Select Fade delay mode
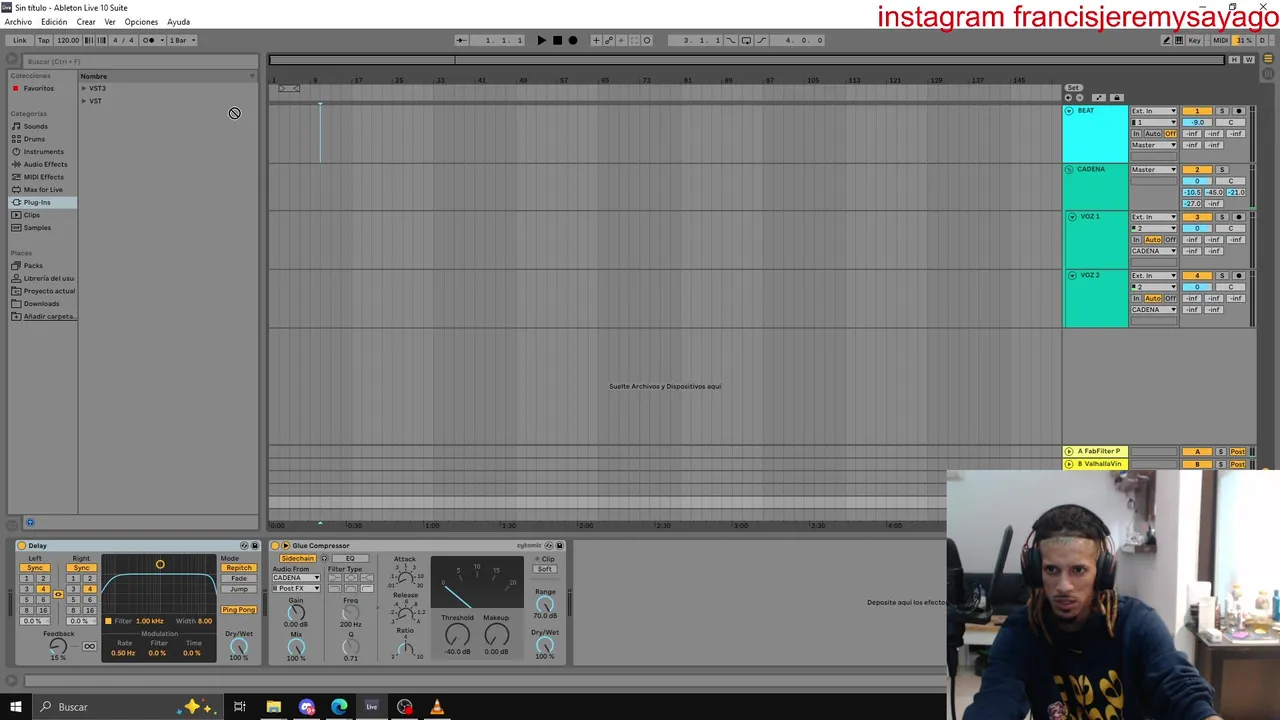The height and width of the screenshot is (720, 1280). point(238,578)
